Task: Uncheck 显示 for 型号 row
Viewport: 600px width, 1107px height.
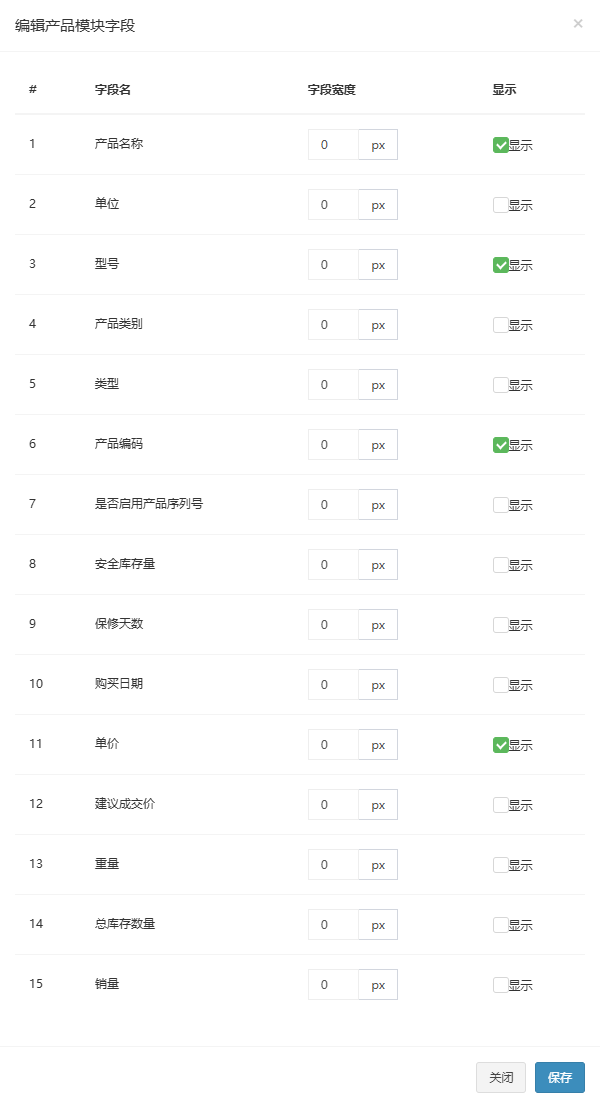Action: tap(500, 265)
